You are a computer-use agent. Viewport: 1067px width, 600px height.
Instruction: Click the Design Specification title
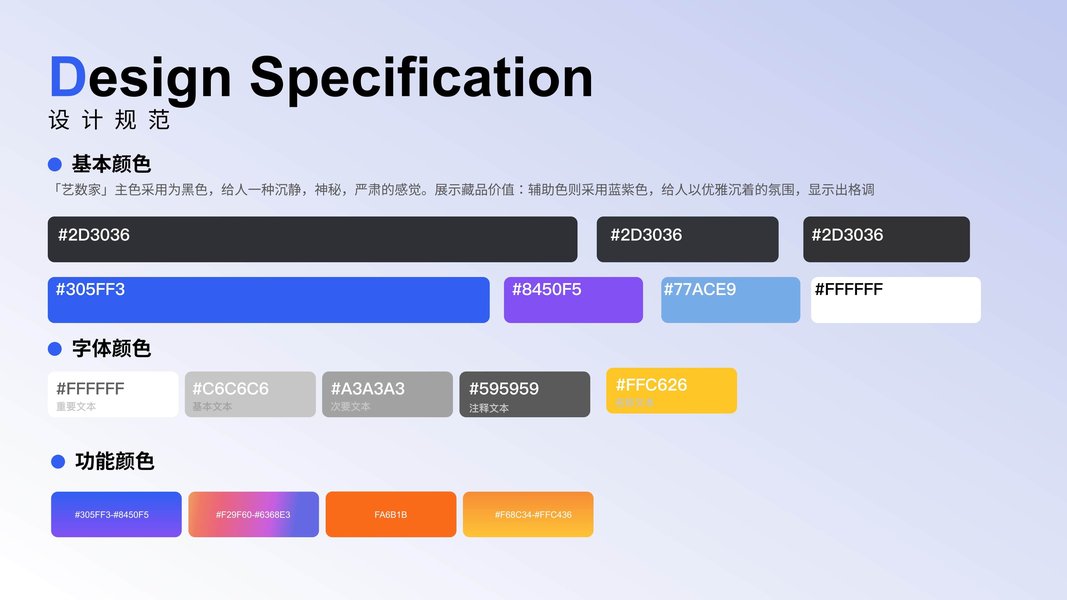point(321,77)
